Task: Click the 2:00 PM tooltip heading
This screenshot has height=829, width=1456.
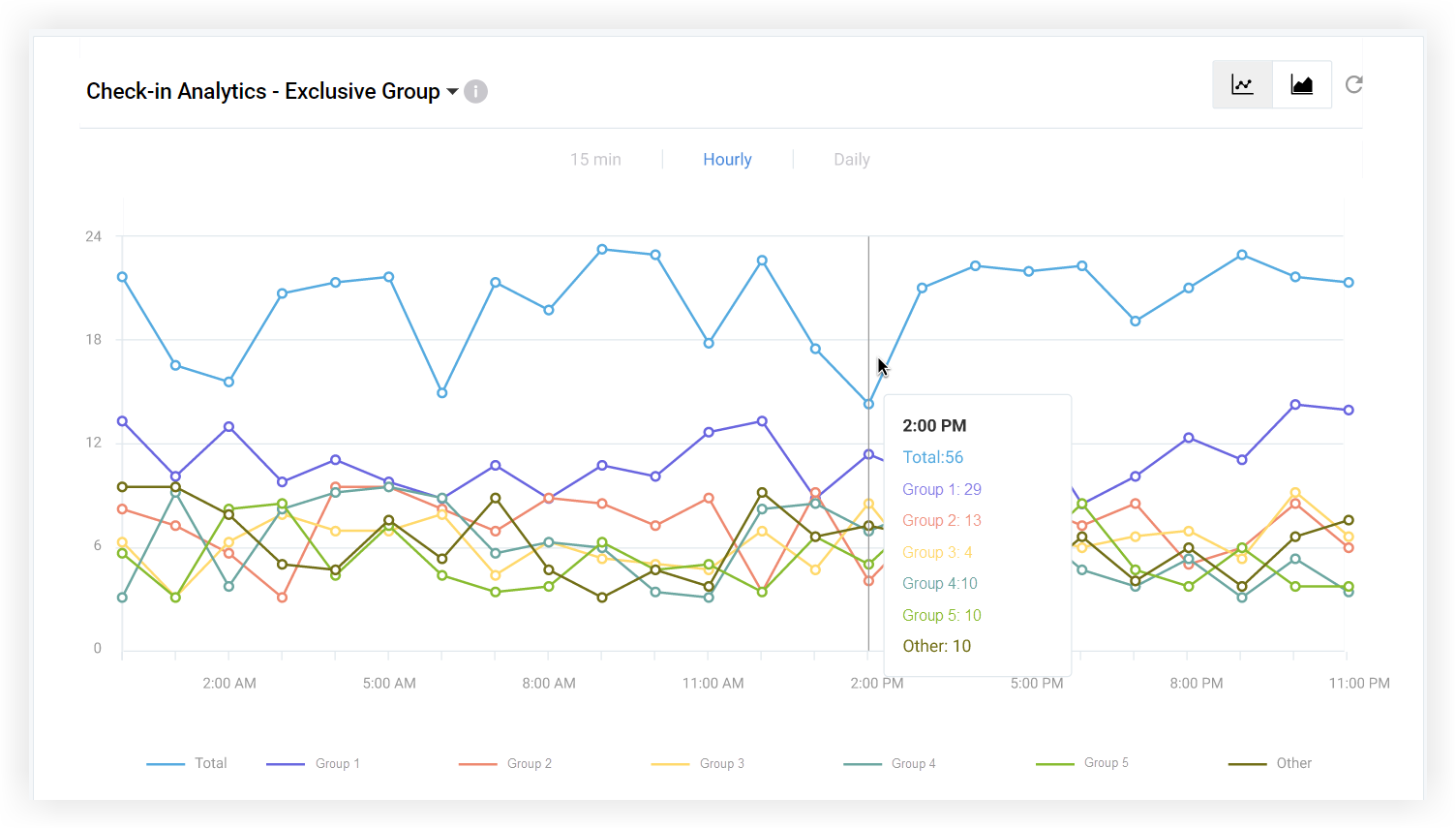Action: [x=934, y=425]
